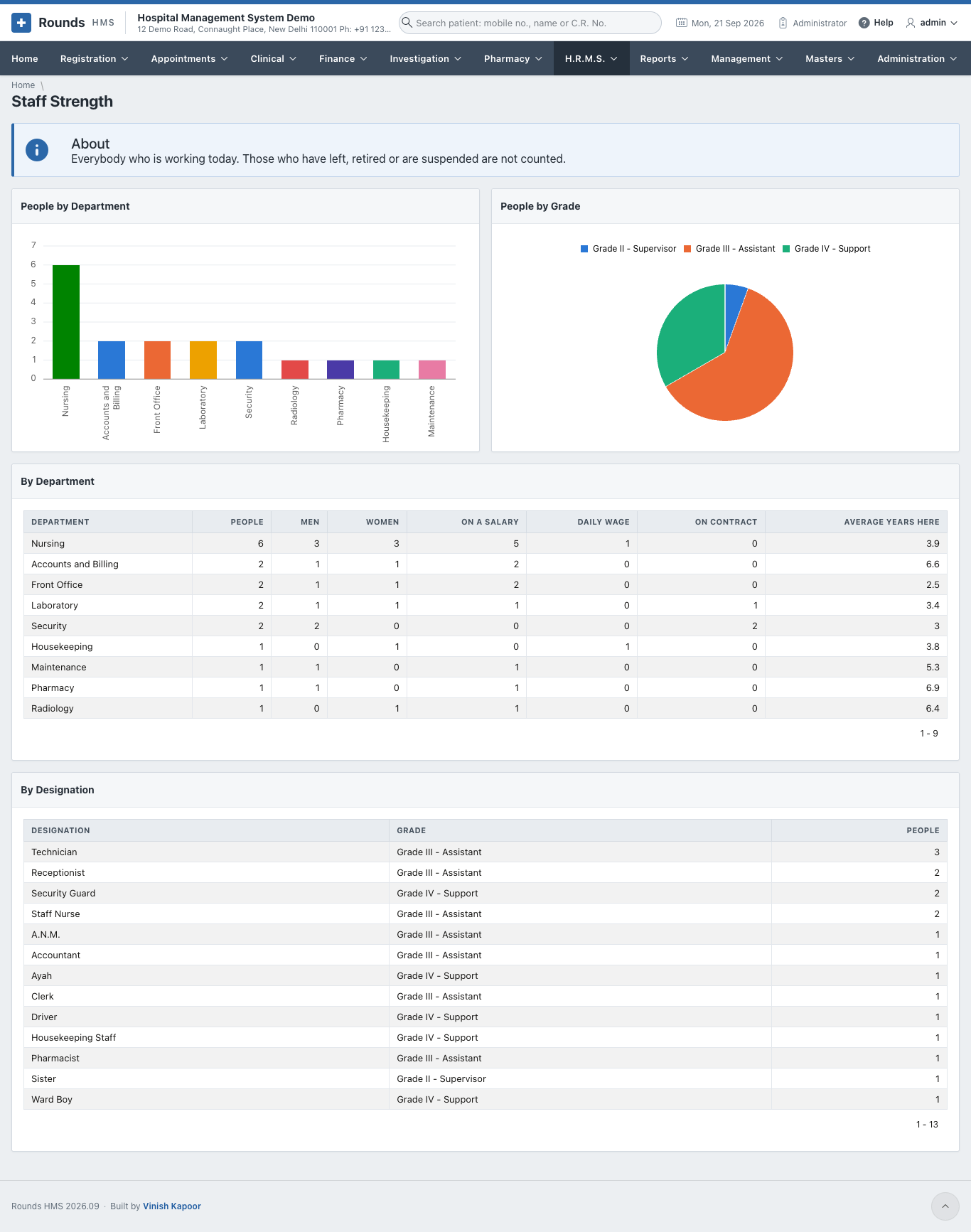This screenshot has height=1232, width=971.
Task: Click the Help question mark icon
Action: (x=864, y=23)
